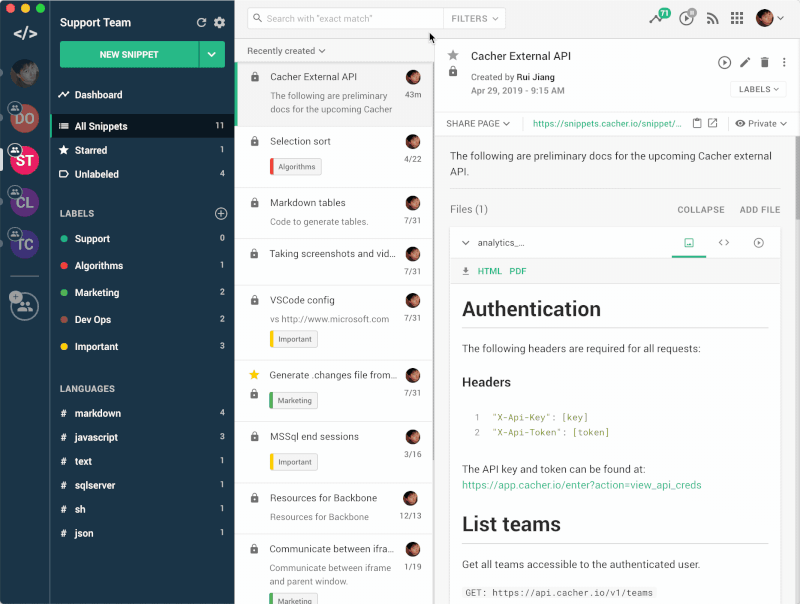The image size is (800, 604).
Task: Filter by the sqlserver language
Action: 142,485
